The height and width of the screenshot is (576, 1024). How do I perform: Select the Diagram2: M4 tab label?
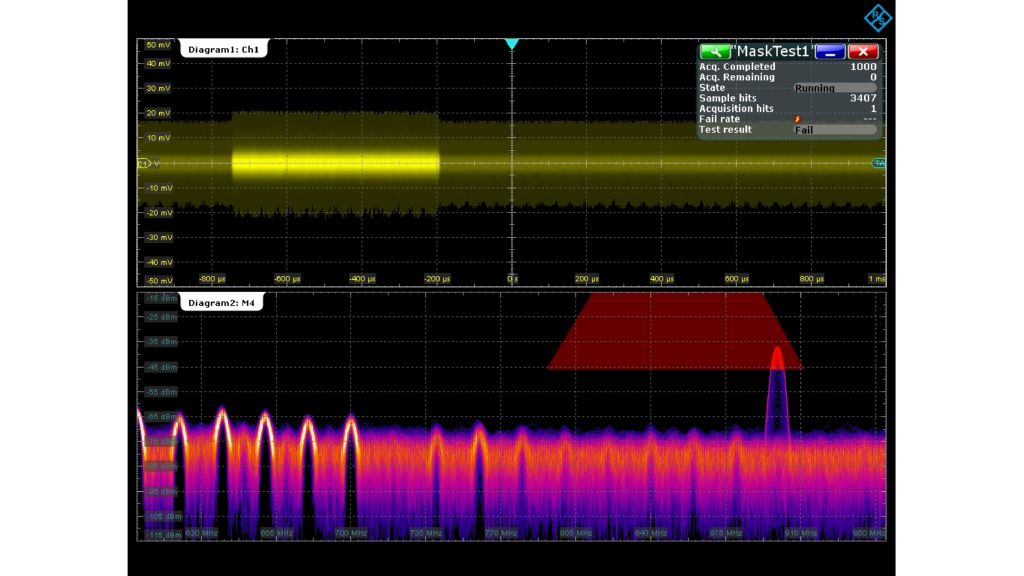tap(222, 302)
